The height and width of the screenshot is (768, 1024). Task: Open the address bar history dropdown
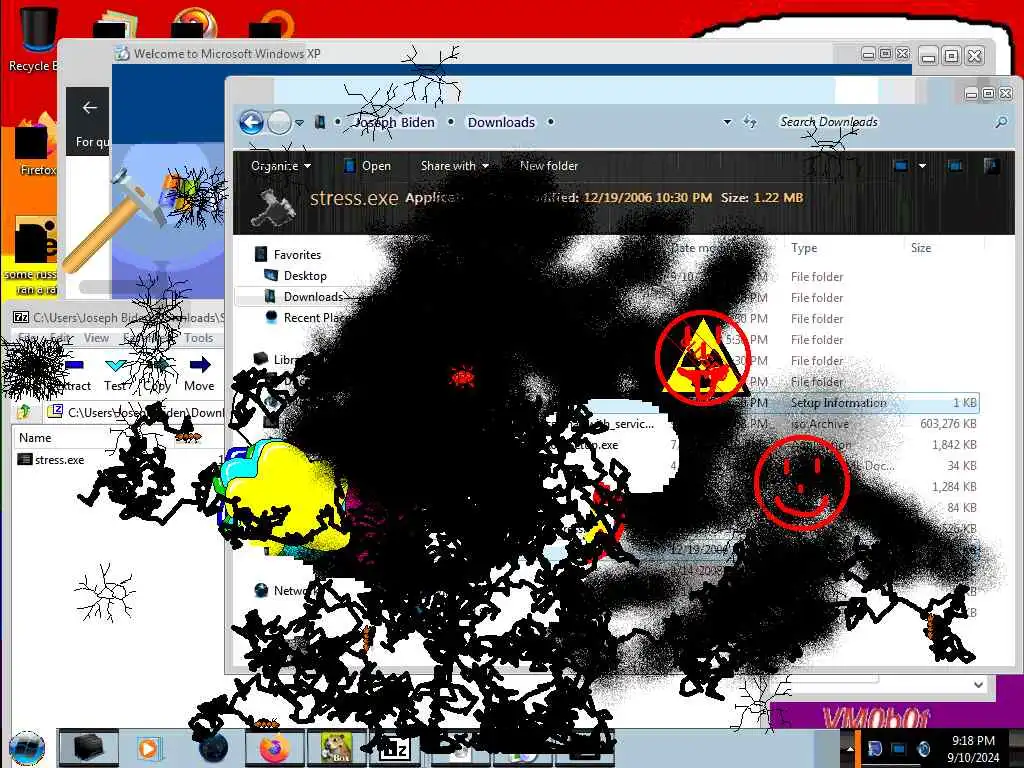[727, 122]
